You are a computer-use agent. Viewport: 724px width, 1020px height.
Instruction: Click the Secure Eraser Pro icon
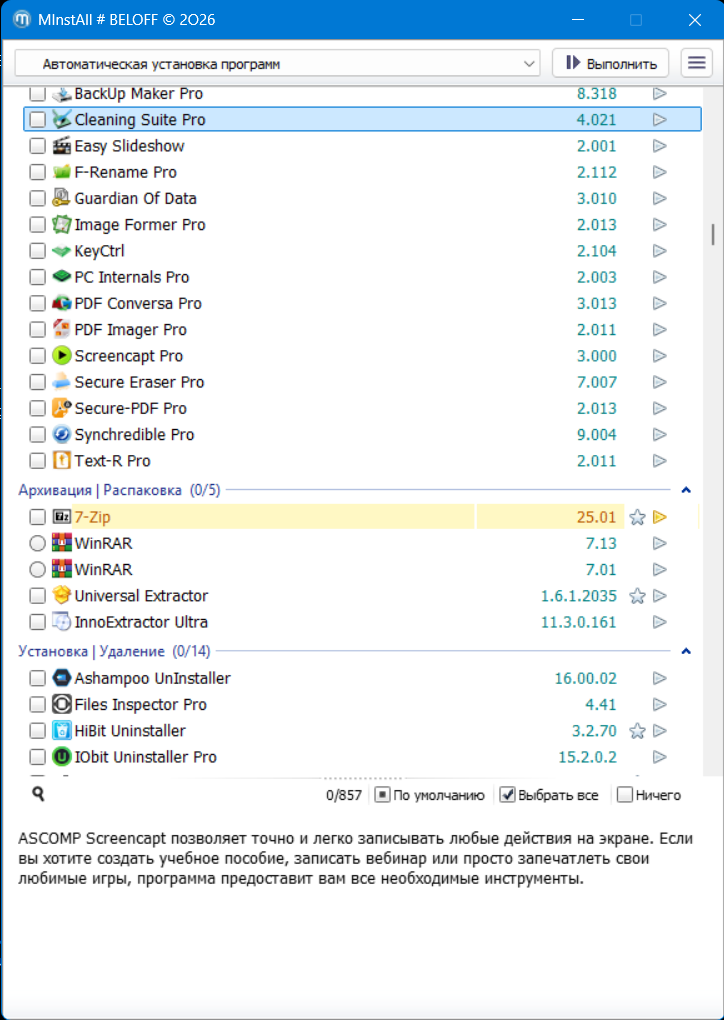tap(61, 382)
